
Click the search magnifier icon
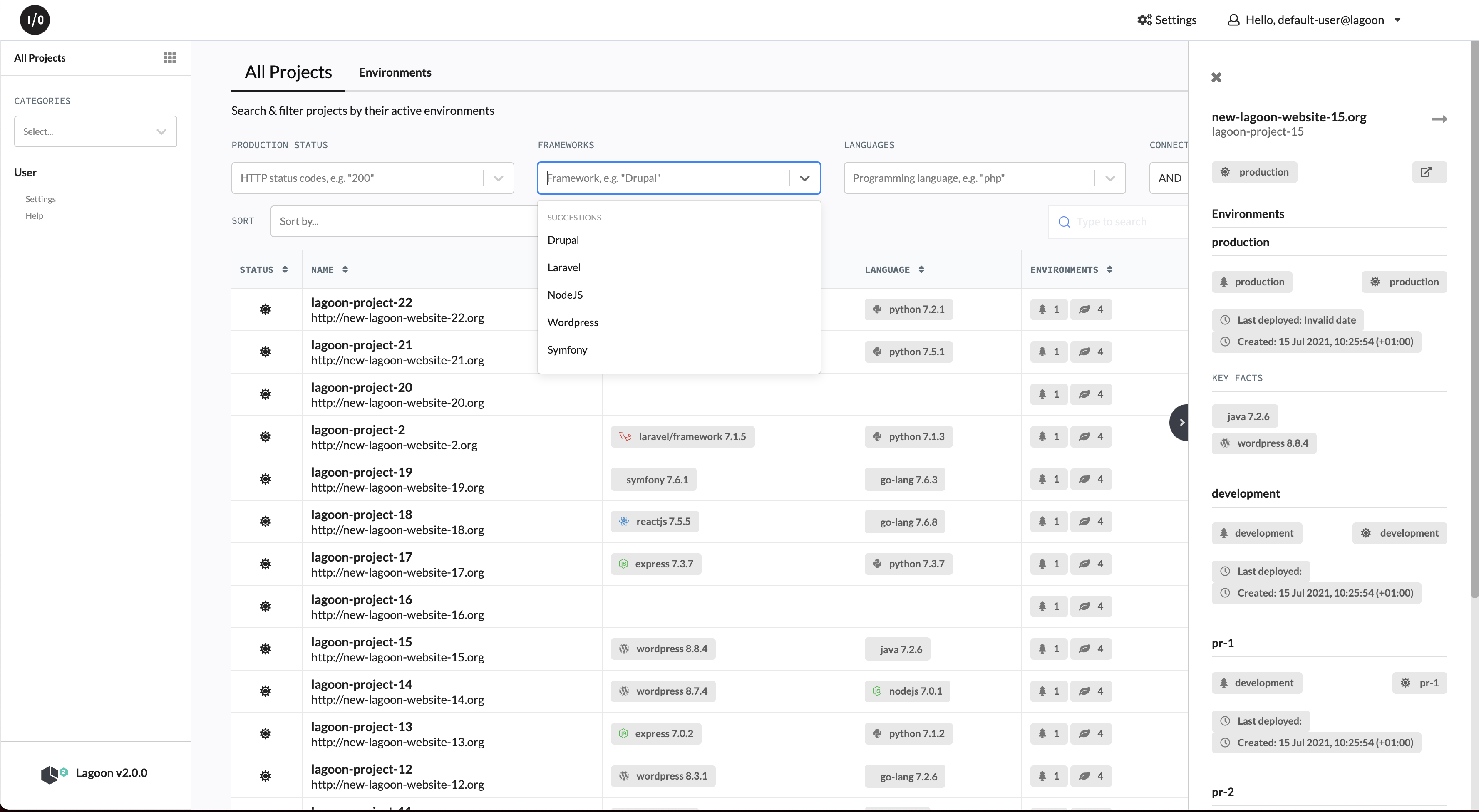pos(1064,222)
